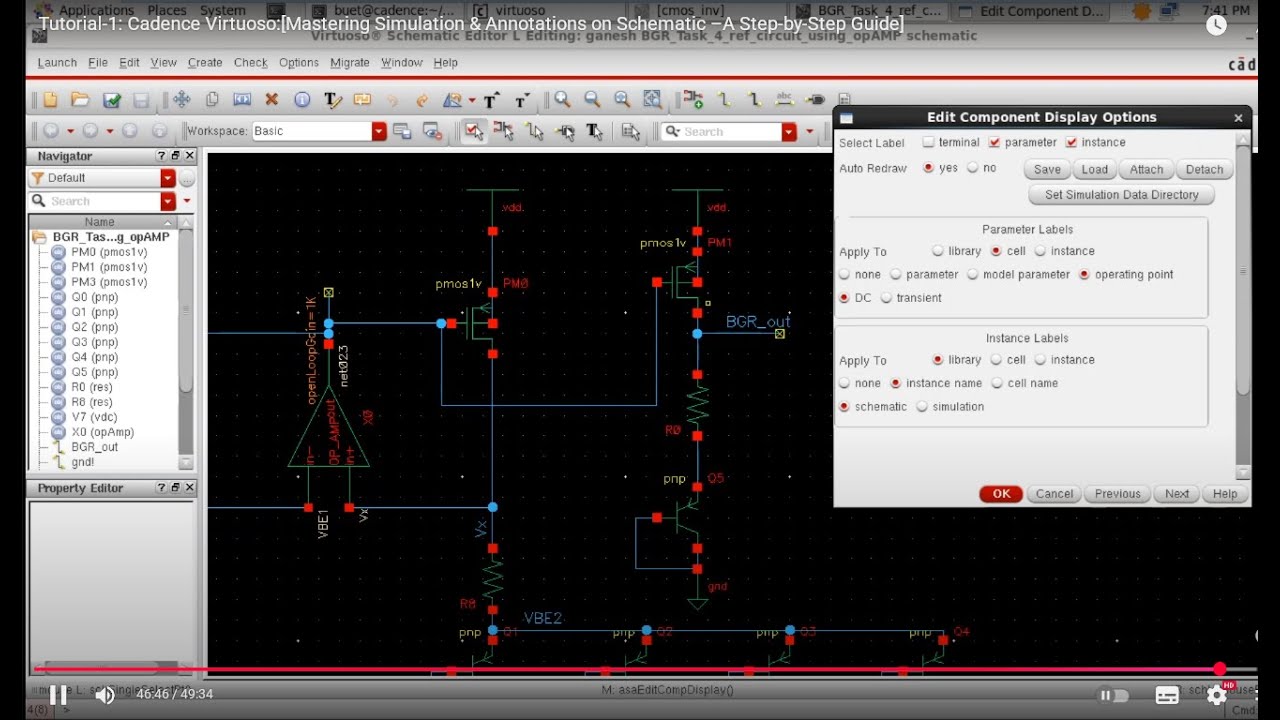Open the Navigator Search dropdown arrow
This screenshot has width=1280, height=720.
click(x=168, y=201)
